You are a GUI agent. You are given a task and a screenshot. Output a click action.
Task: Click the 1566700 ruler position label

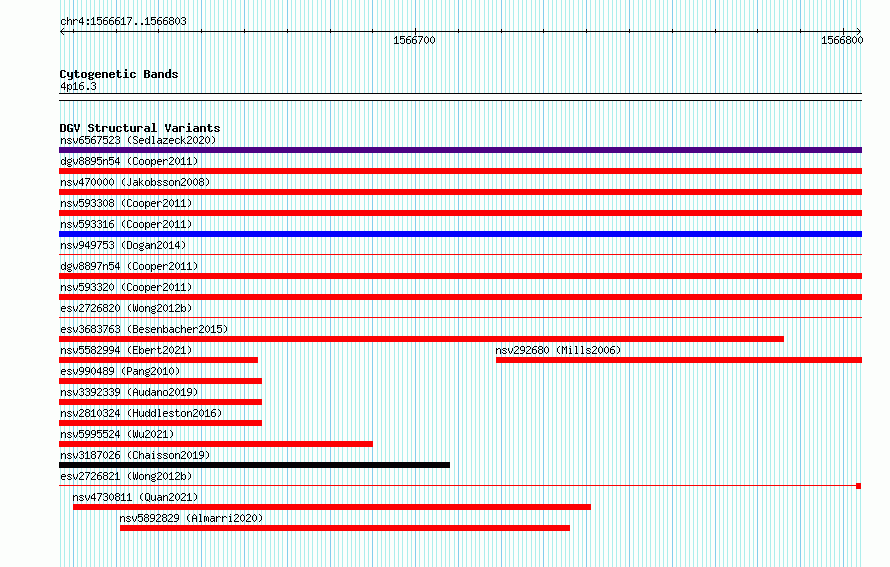(414, 40)
